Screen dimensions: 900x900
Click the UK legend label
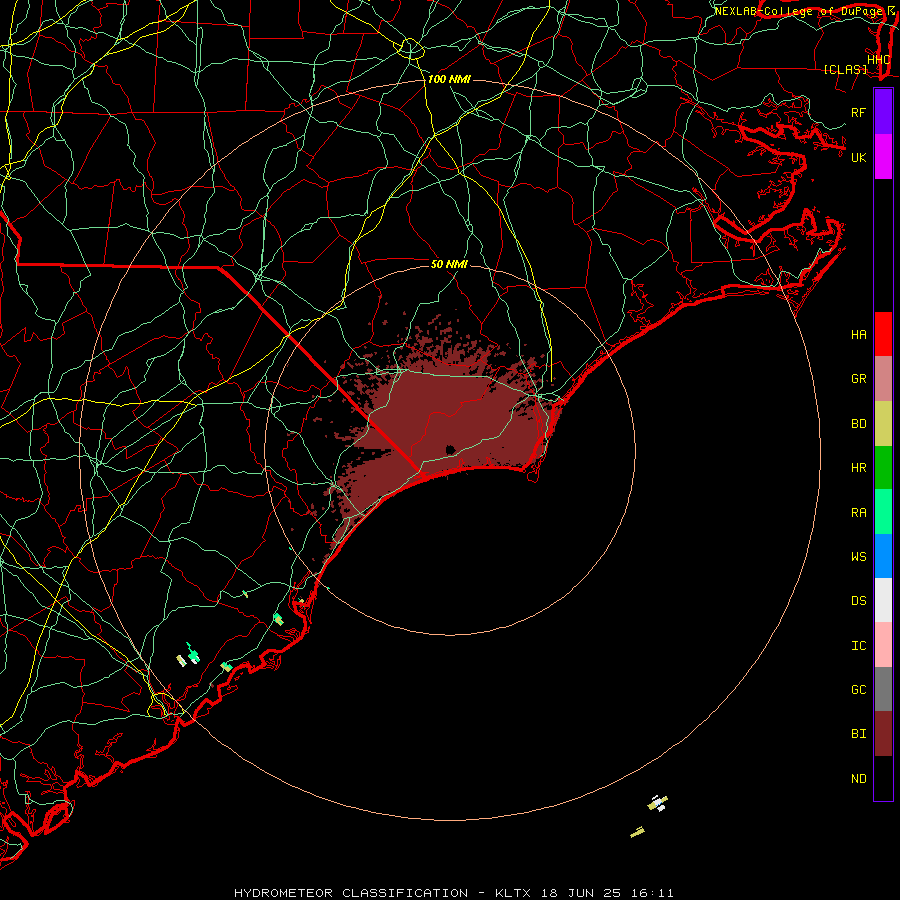858,157
